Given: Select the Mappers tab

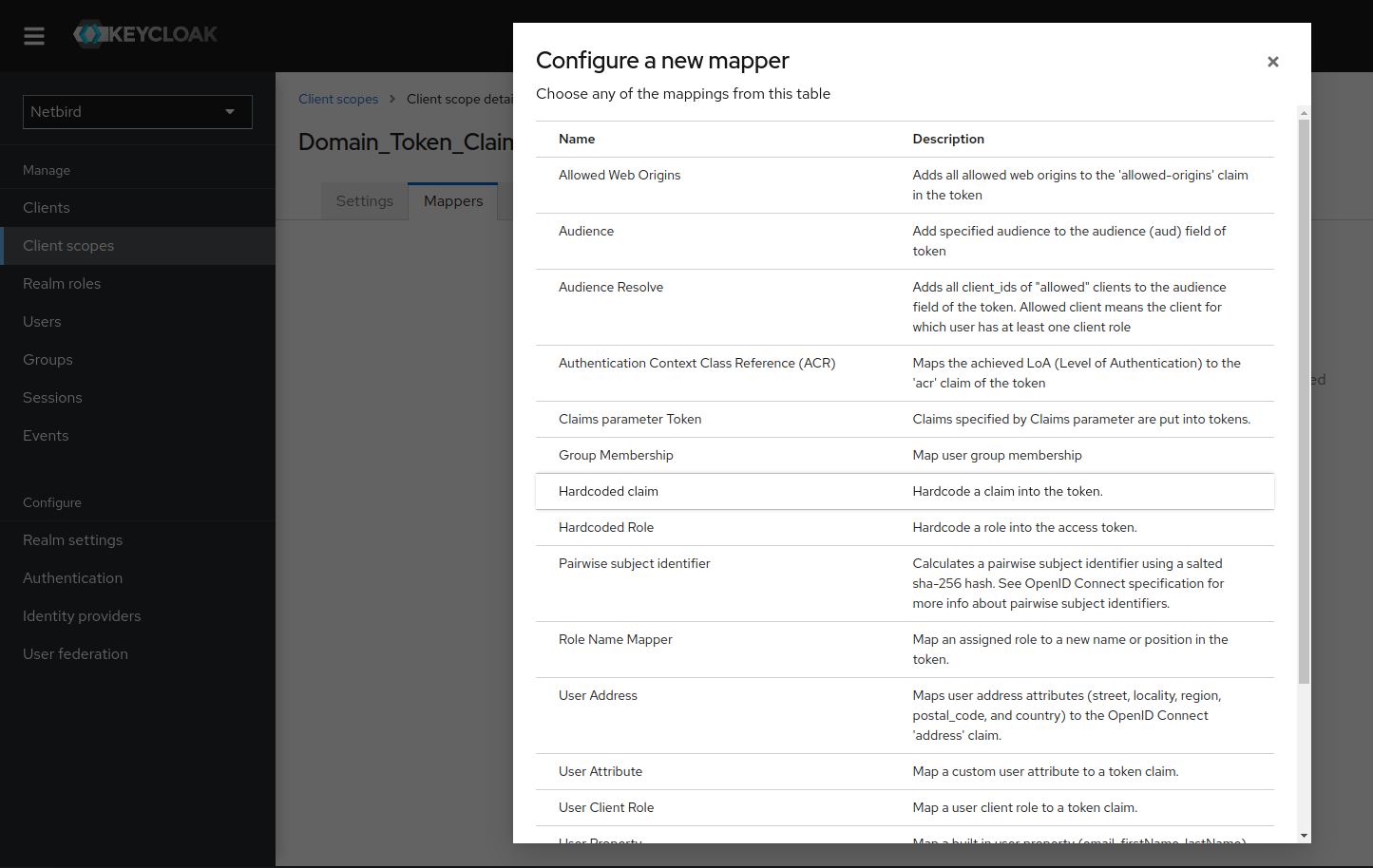Looking at the screenshot, I should tap(453, 201).
